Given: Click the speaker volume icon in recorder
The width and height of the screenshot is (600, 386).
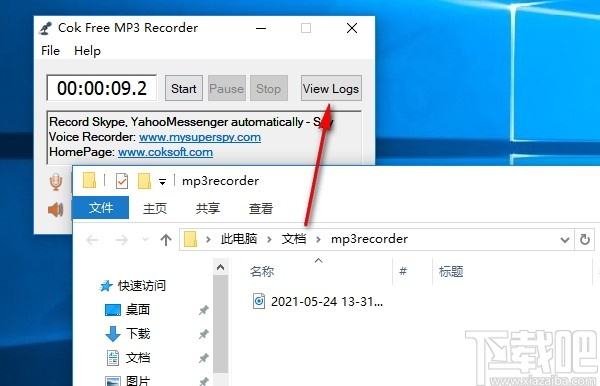Looking at the screenshot, I should 56,209.
